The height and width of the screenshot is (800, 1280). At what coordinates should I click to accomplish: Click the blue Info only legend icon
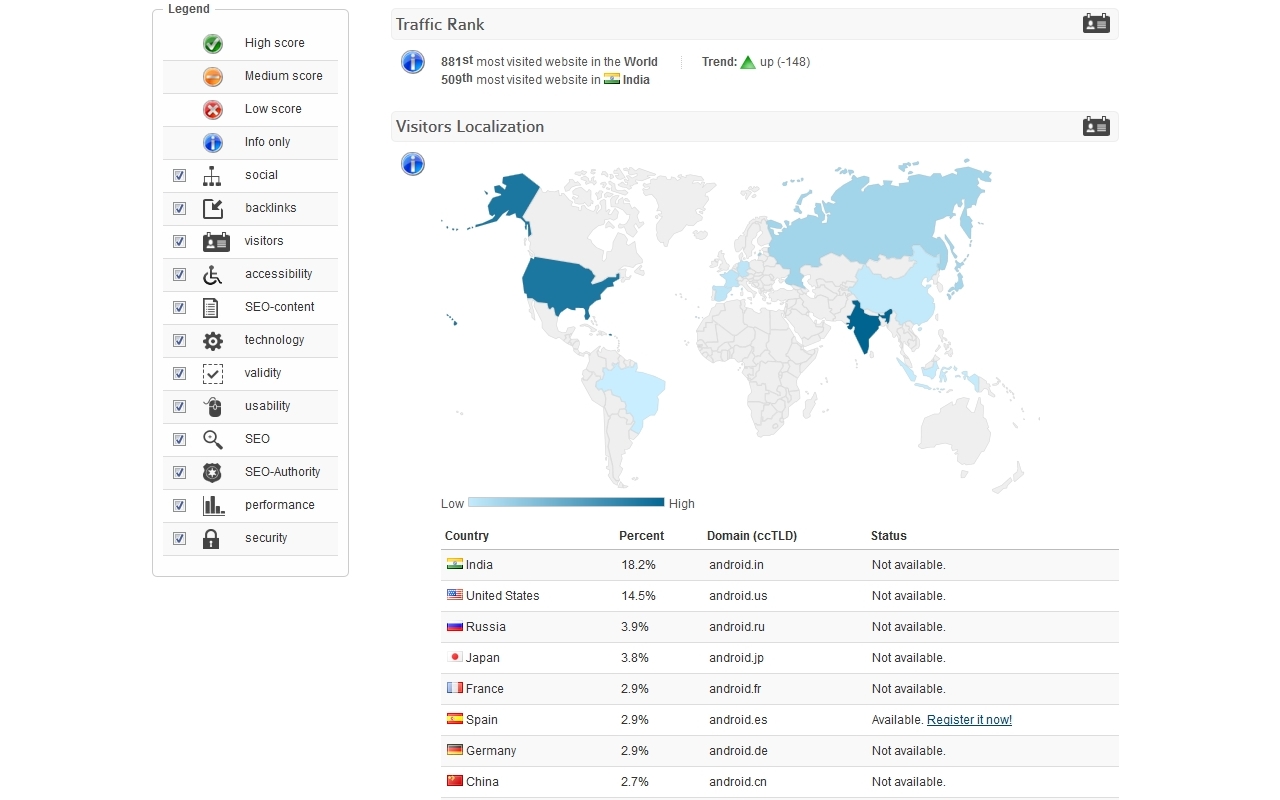point(213,142)
